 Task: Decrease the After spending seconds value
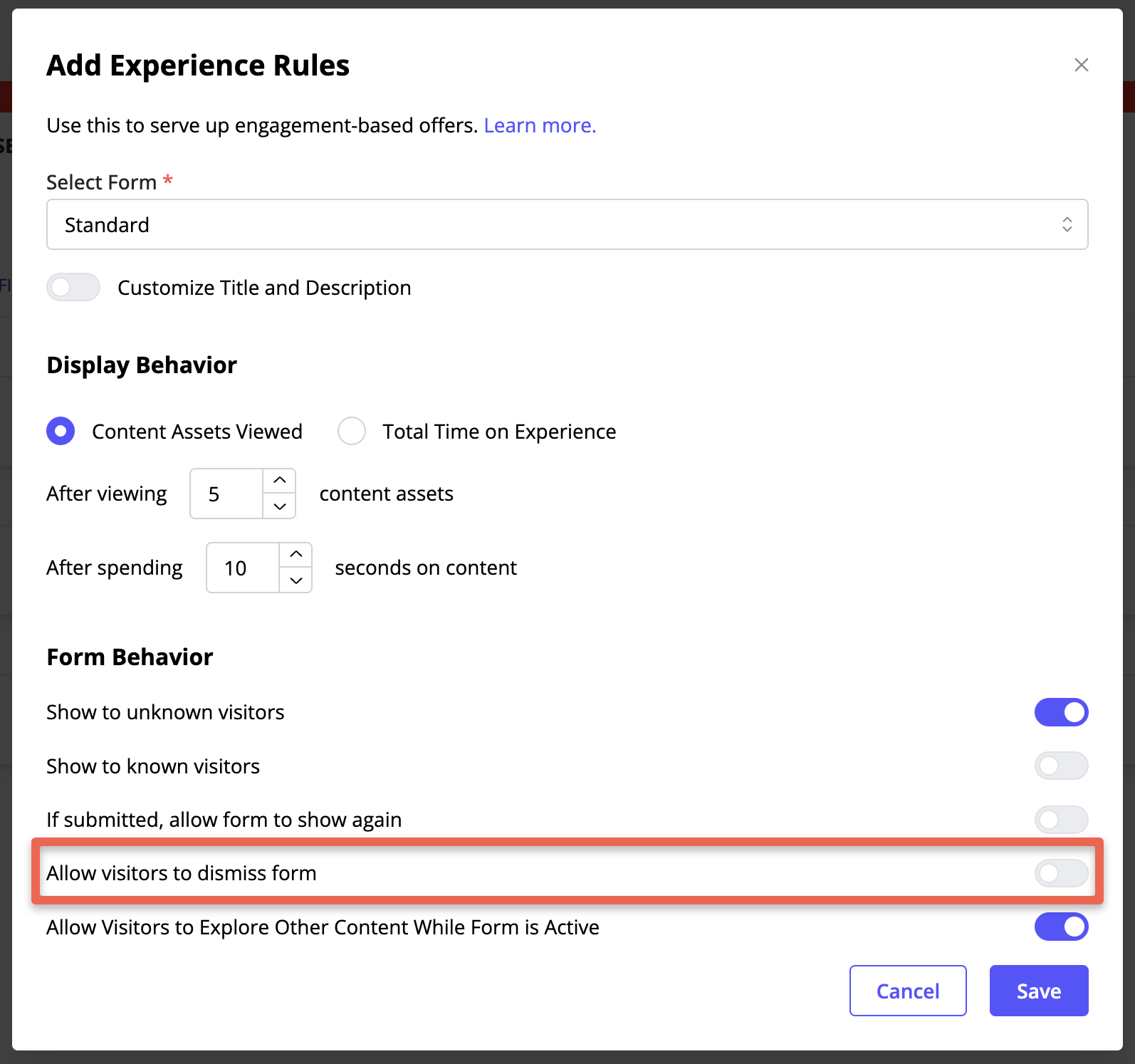coord(296,580)
